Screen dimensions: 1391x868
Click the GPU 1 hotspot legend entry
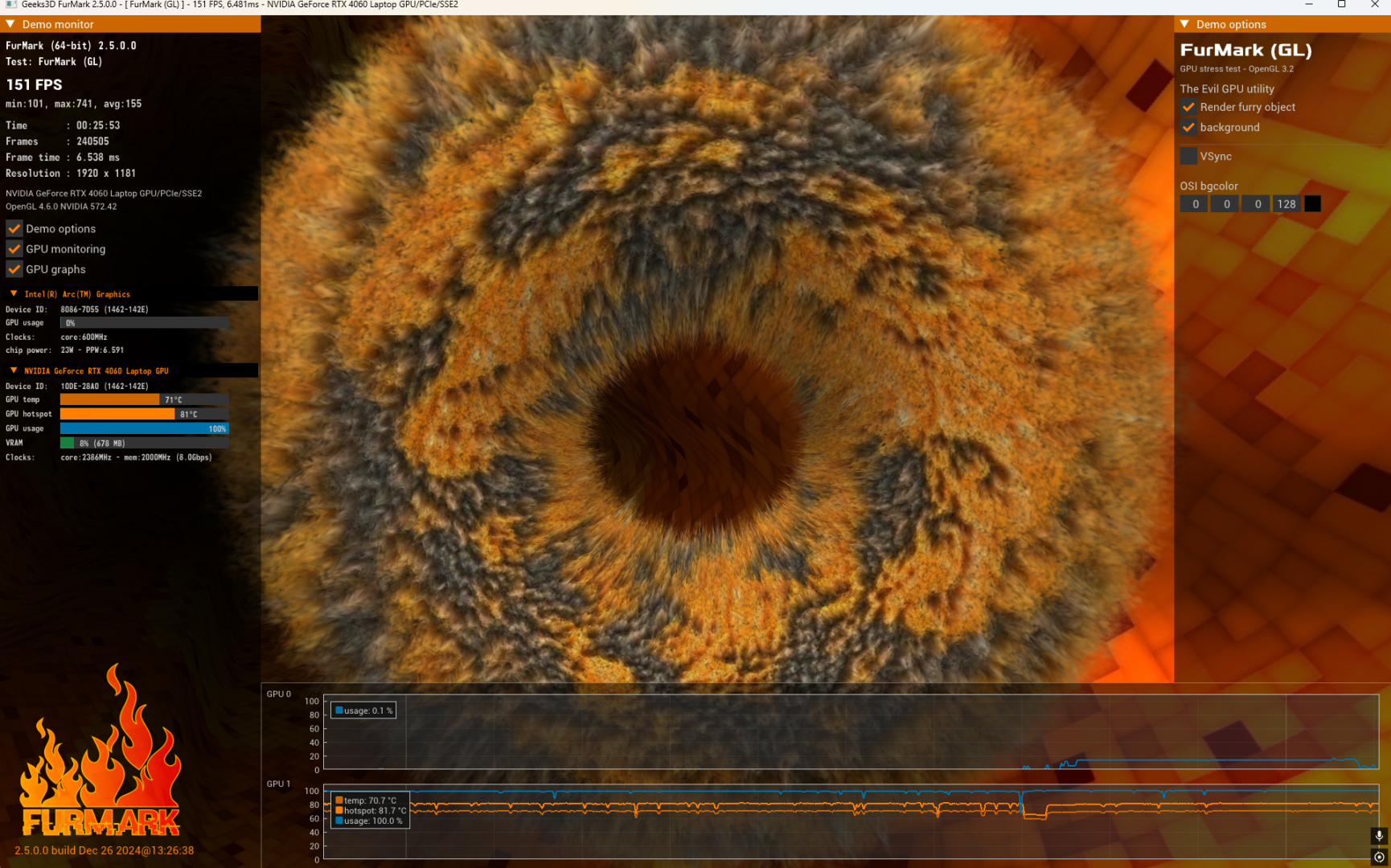[371, 811]
